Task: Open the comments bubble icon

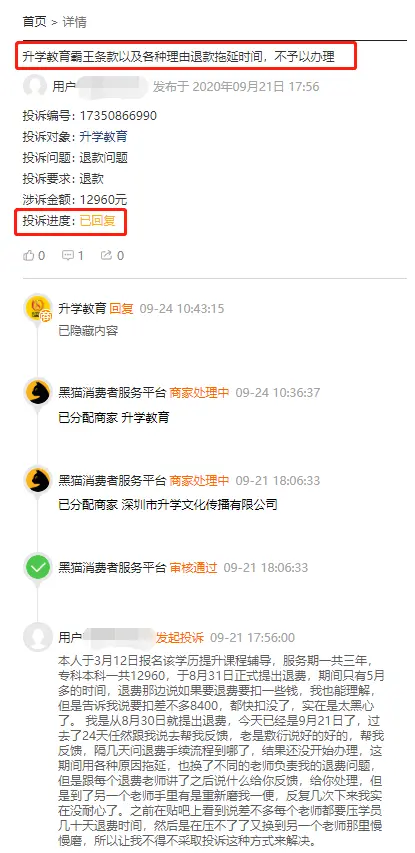Action: 67,255
